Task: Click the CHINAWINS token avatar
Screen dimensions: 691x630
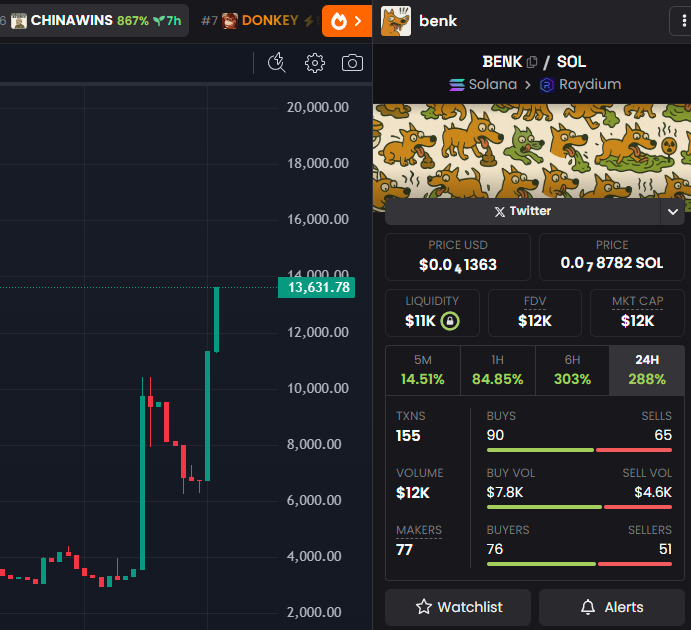Action: click(19, 21)
